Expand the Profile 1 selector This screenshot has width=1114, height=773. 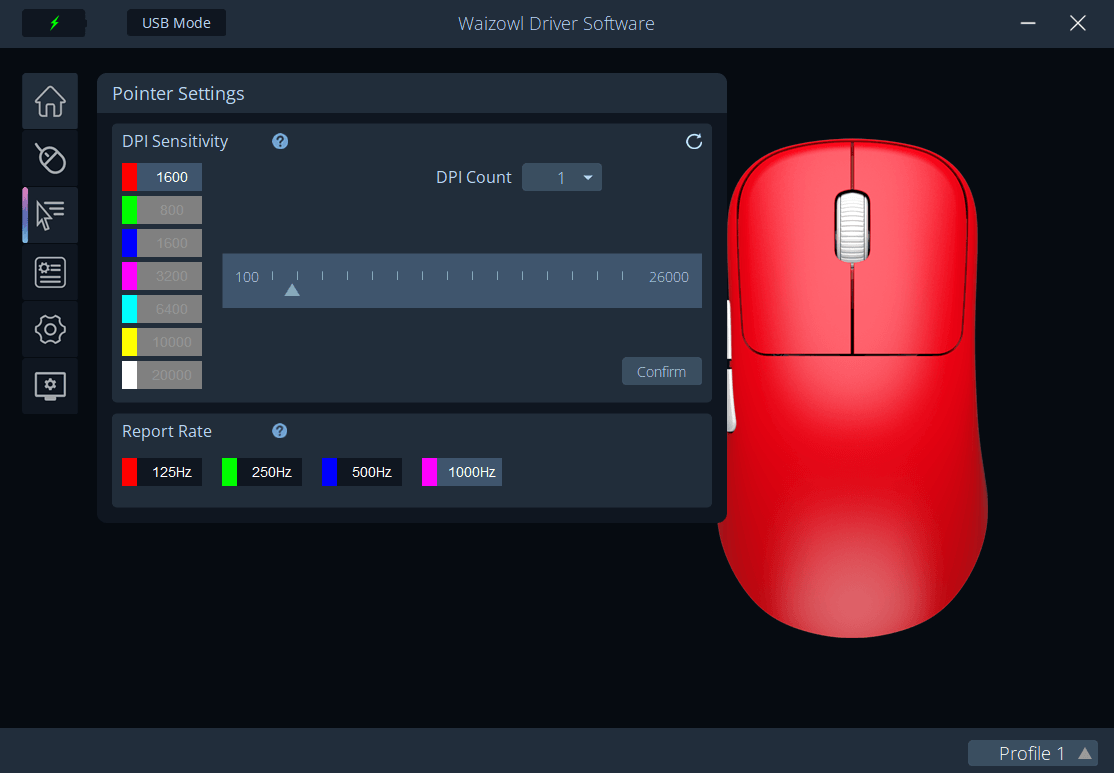[x=1033, y=753]
